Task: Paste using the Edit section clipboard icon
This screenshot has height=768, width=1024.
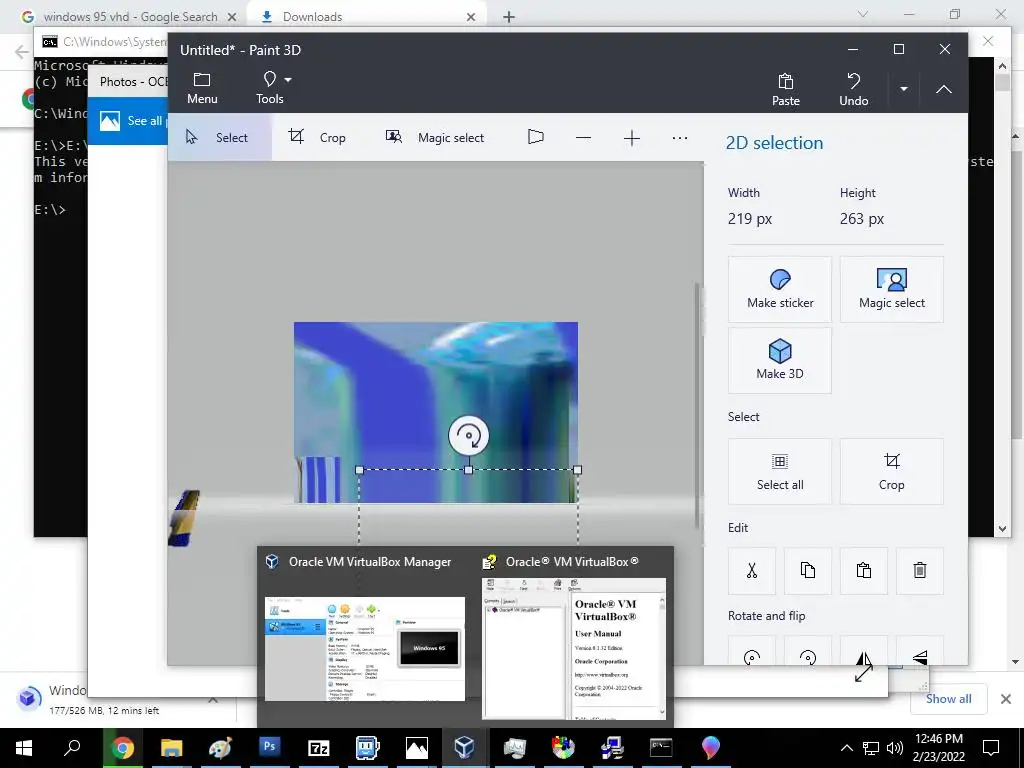Action: pyautogui.click(x=863, y=570)
